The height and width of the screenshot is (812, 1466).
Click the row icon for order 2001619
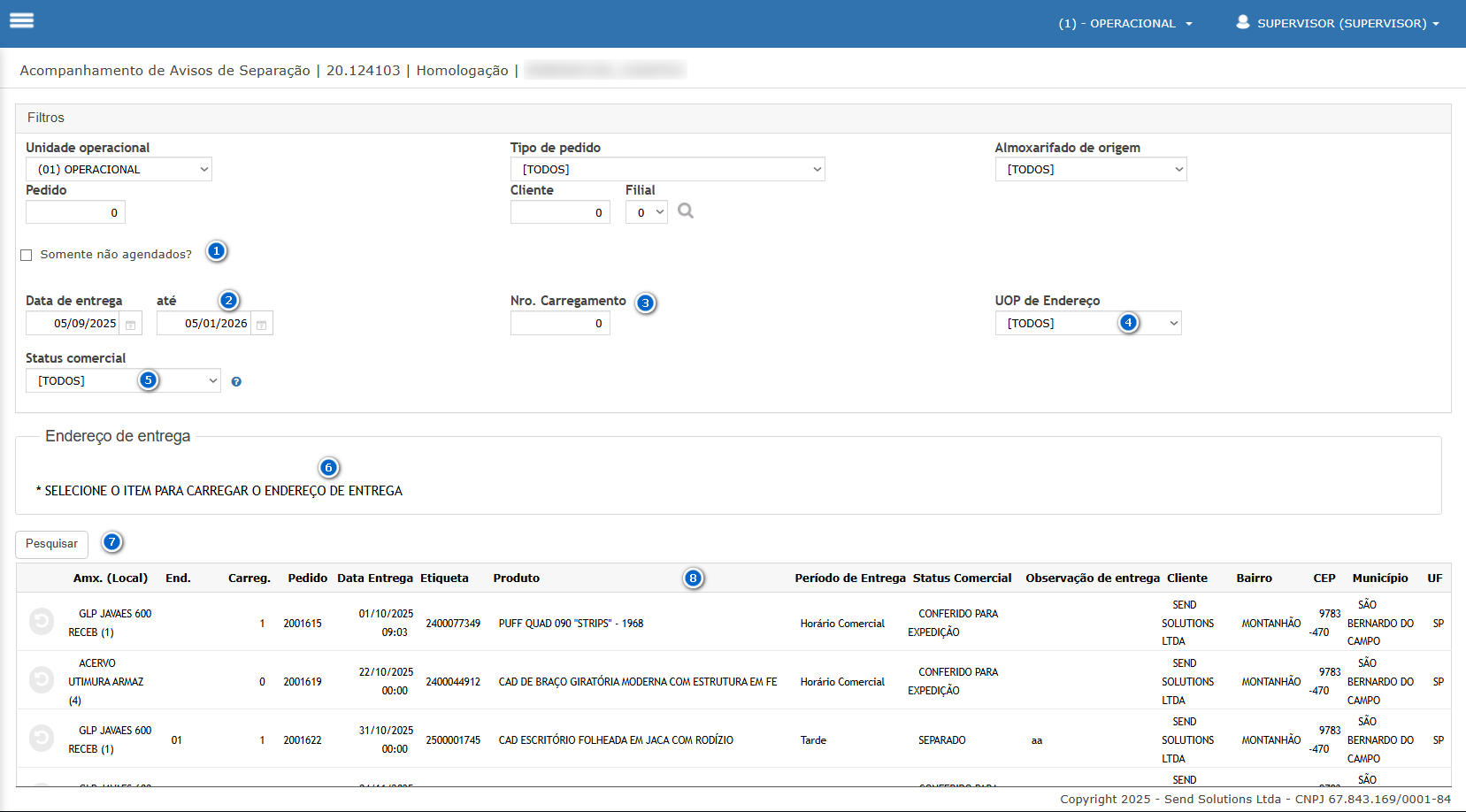(42, 680)
